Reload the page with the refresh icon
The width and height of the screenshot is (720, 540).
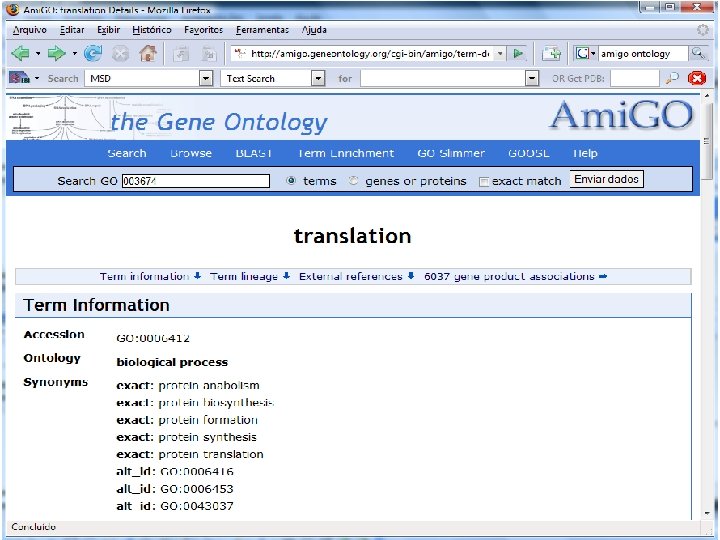pyautogui.click(x=93, y=53)
